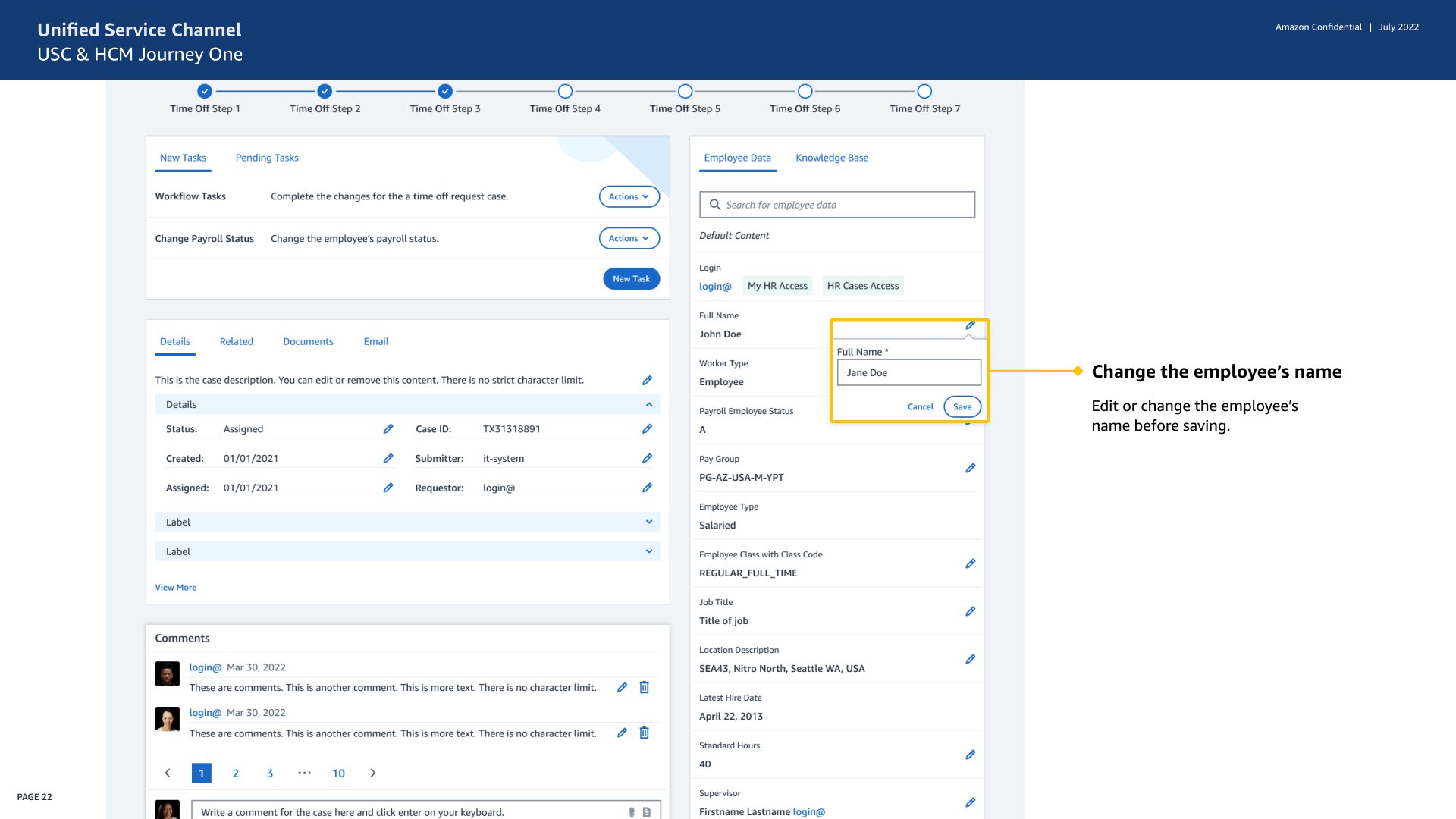Edit Location Description with pencil icon

click(970, 660)
